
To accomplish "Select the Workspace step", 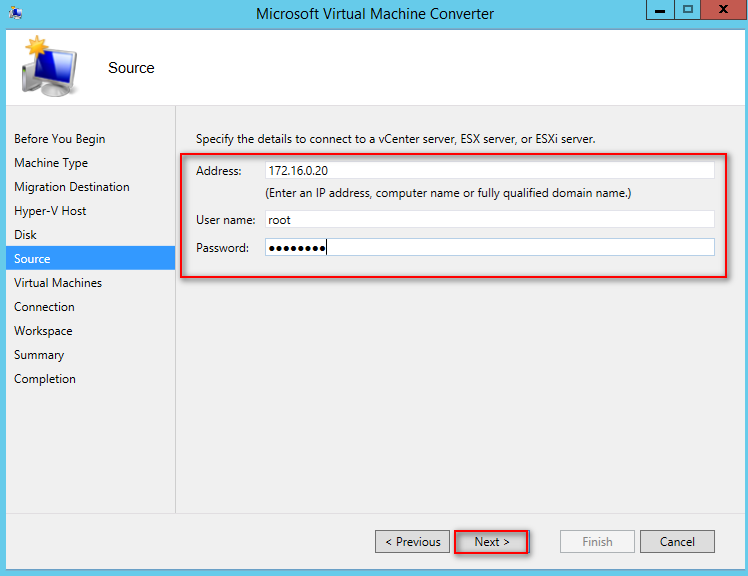I will coord(43,331).
